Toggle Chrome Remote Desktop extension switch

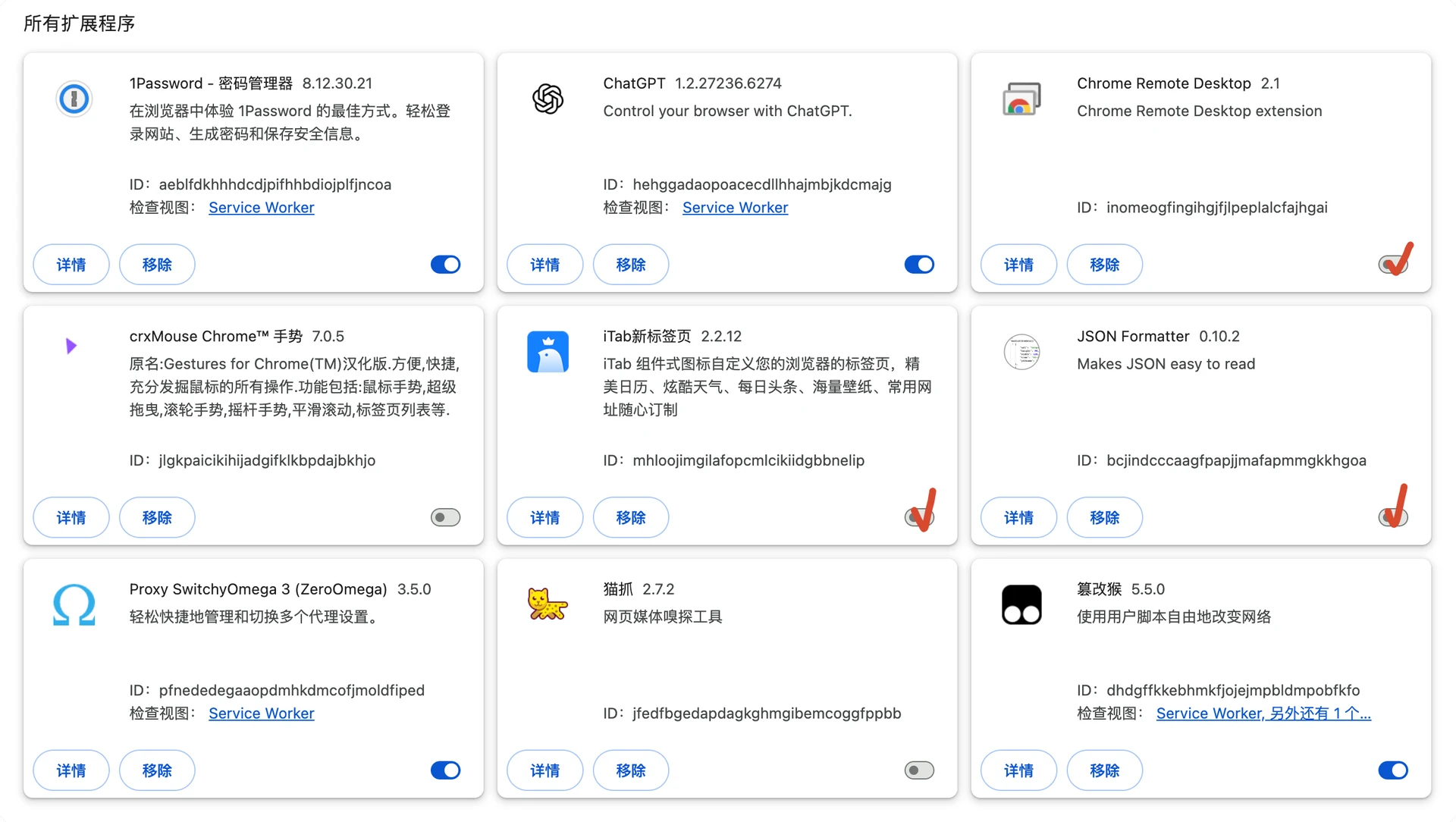pyautogui.click(x=1393, y=265)
